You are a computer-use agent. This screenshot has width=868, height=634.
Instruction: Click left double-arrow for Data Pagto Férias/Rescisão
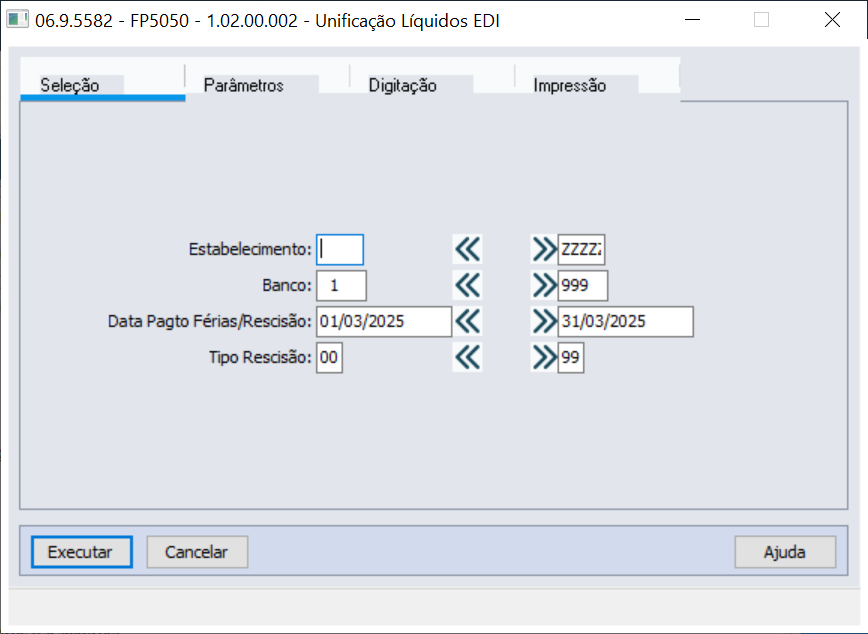point(467,322)
